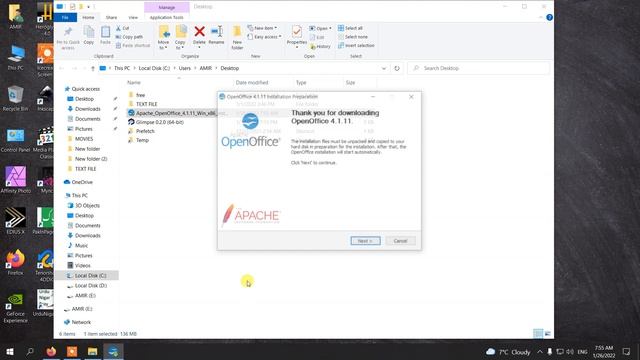Select the Temp folder in file list
Viewport: 640px width, 360px height.
pos(138,140)
